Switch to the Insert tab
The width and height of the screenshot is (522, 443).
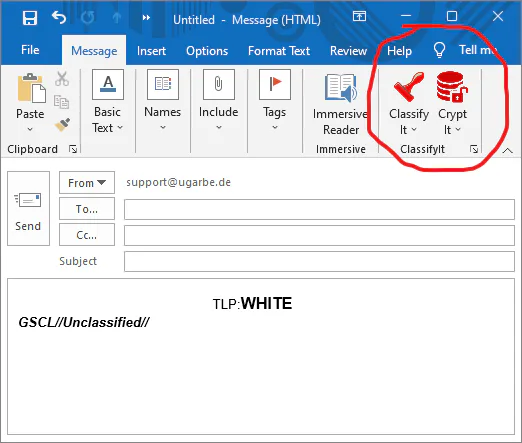pyautogui.click(x=151, y=51)
